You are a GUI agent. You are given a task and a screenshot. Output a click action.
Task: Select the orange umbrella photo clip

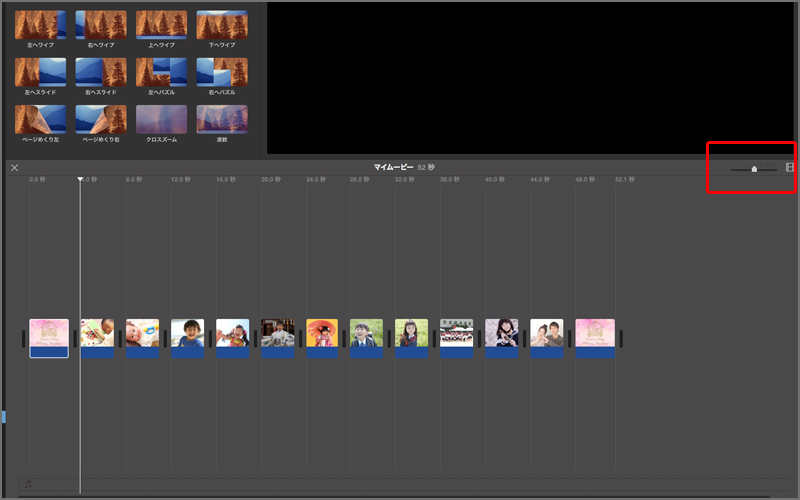pyautogui.click(x=322, y=335)
